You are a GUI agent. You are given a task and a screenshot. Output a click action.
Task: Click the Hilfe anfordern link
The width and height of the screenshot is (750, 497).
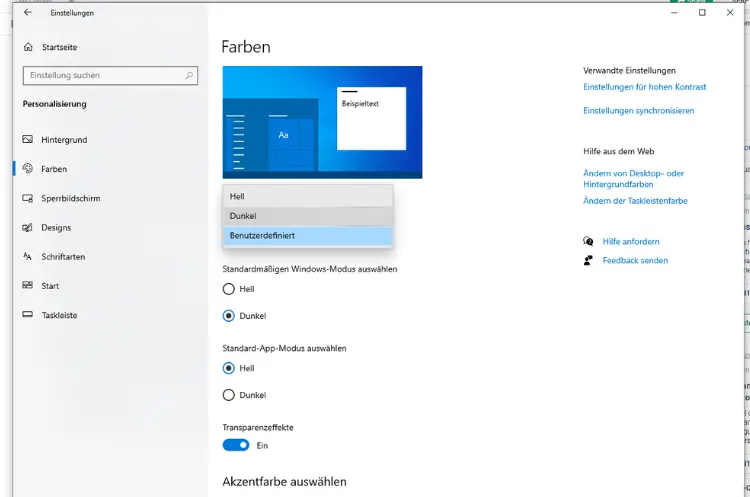coord(631,242)
